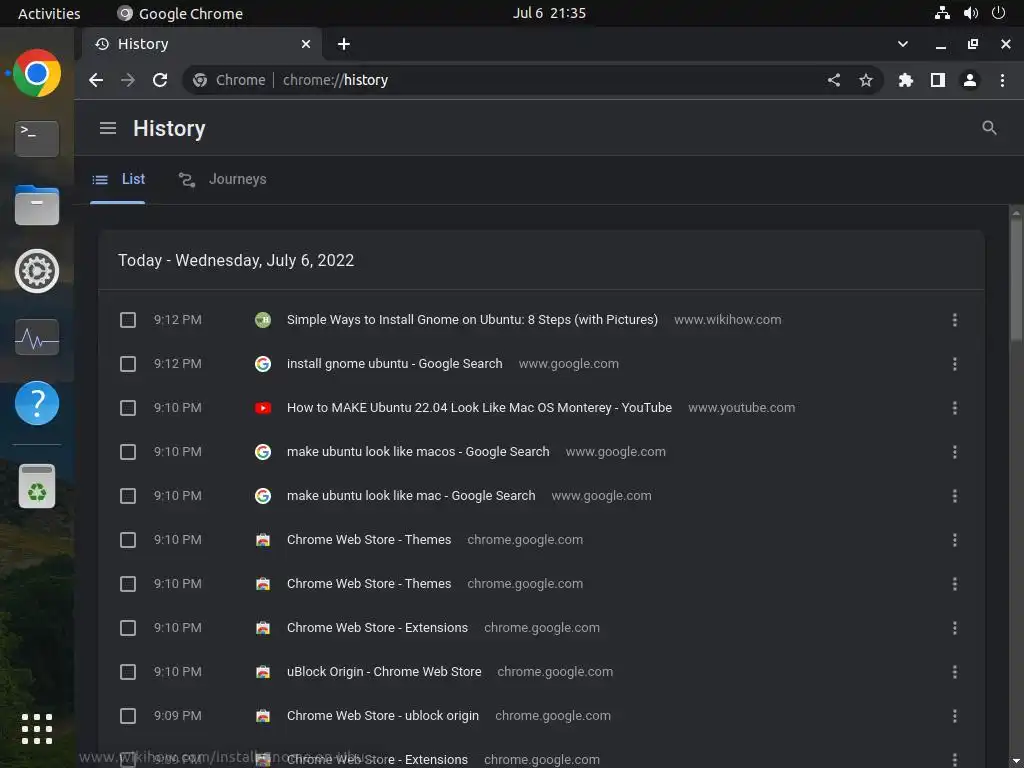Reload the page with refresh icon
Screen dimensions: 1024x768
[160, 80]
